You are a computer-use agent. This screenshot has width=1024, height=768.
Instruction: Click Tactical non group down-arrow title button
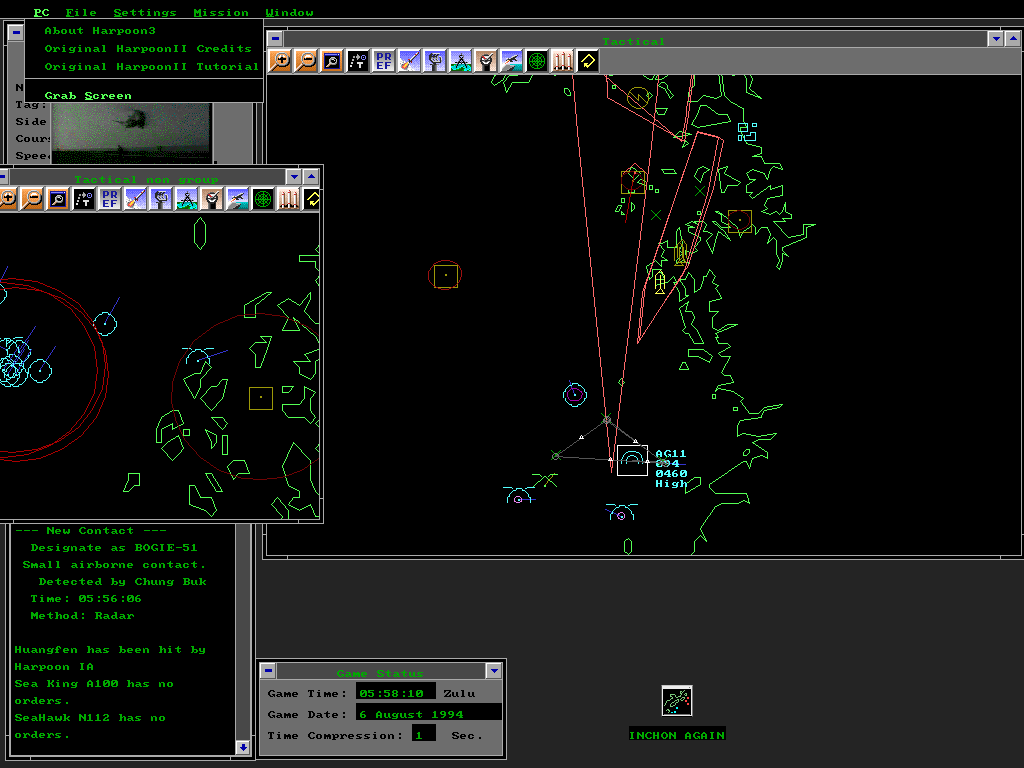pyautogui.click(x=294, y=176)
